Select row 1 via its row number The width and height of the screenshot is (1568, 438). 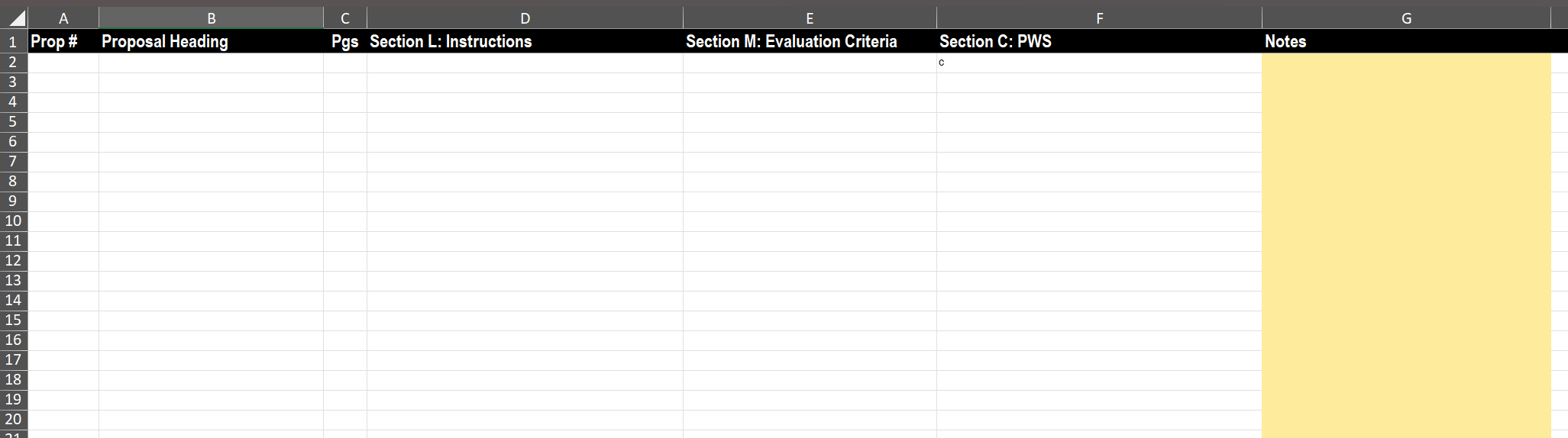coord(13,41)
